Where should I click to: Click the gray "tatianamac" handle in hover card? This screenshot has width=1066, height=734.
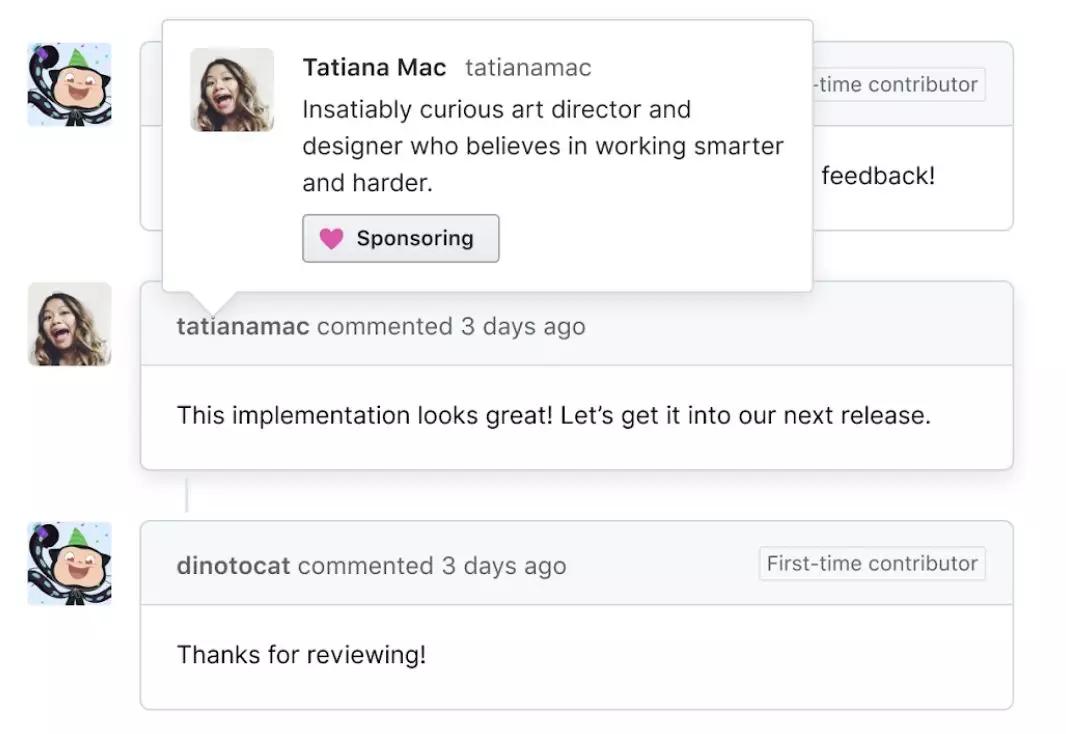point(528,68)
